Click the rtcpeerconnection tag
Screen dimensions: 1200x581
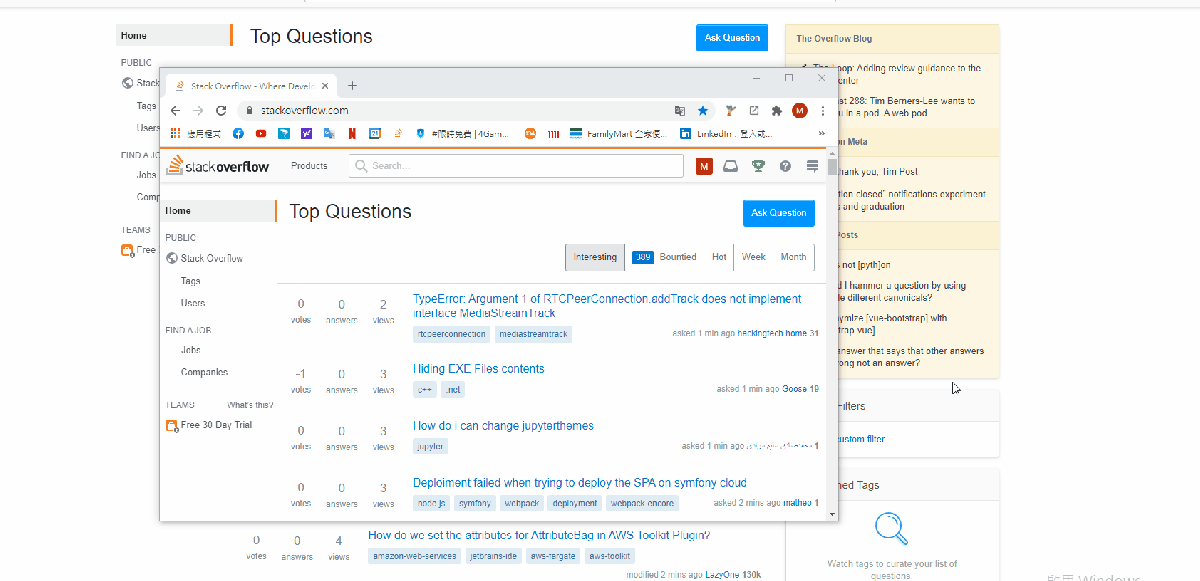[452, 334]
